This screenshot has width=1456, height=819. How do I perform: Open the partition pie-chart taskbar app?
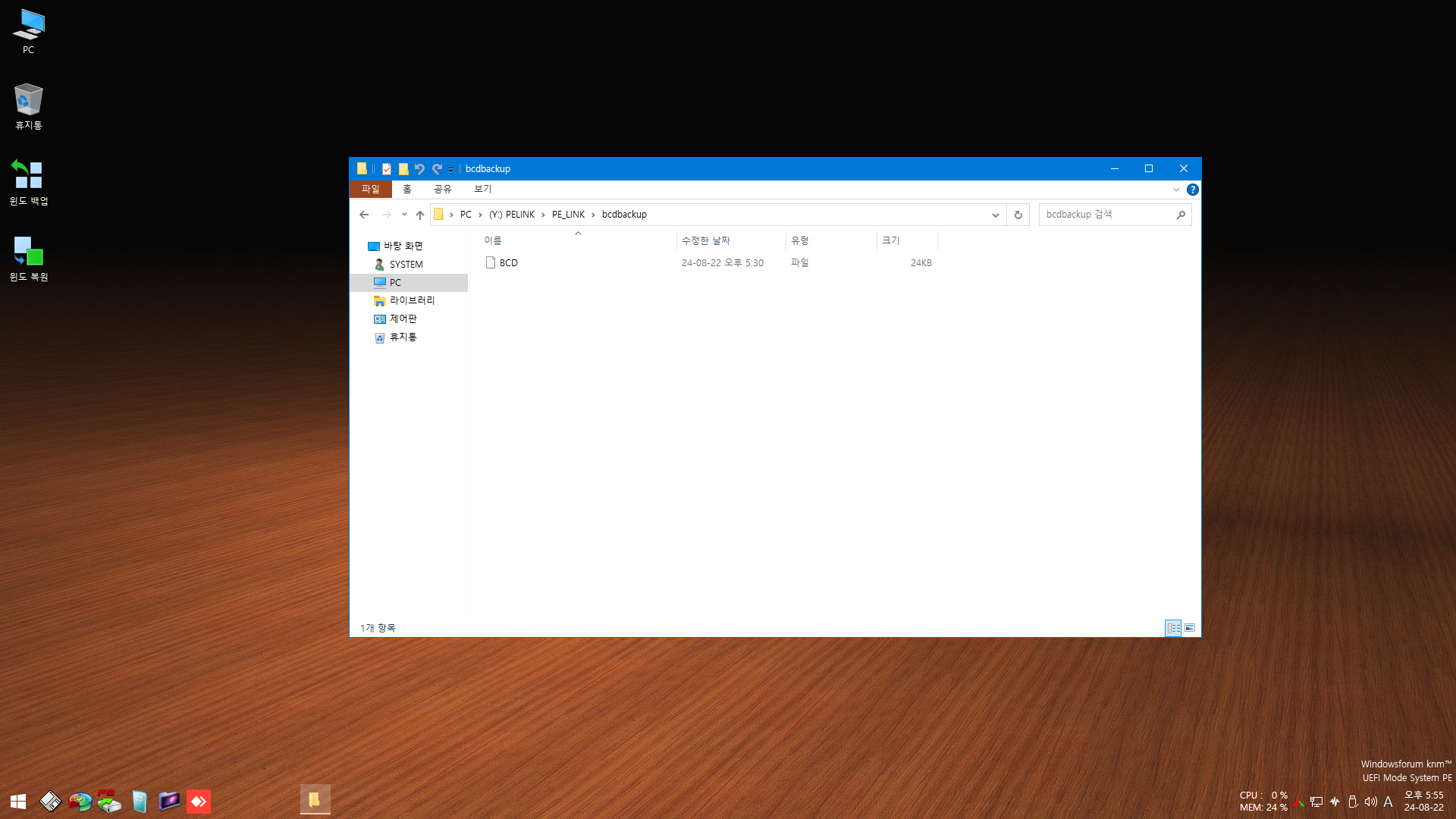(x=80, y=801)
